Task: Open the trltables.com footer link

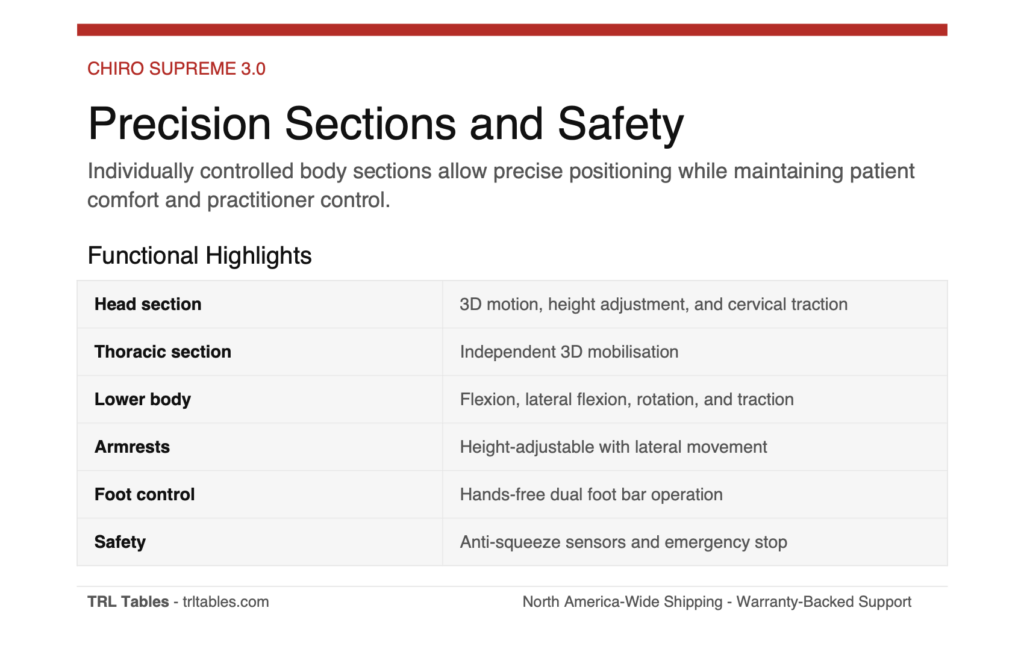Action: point(225,602)
